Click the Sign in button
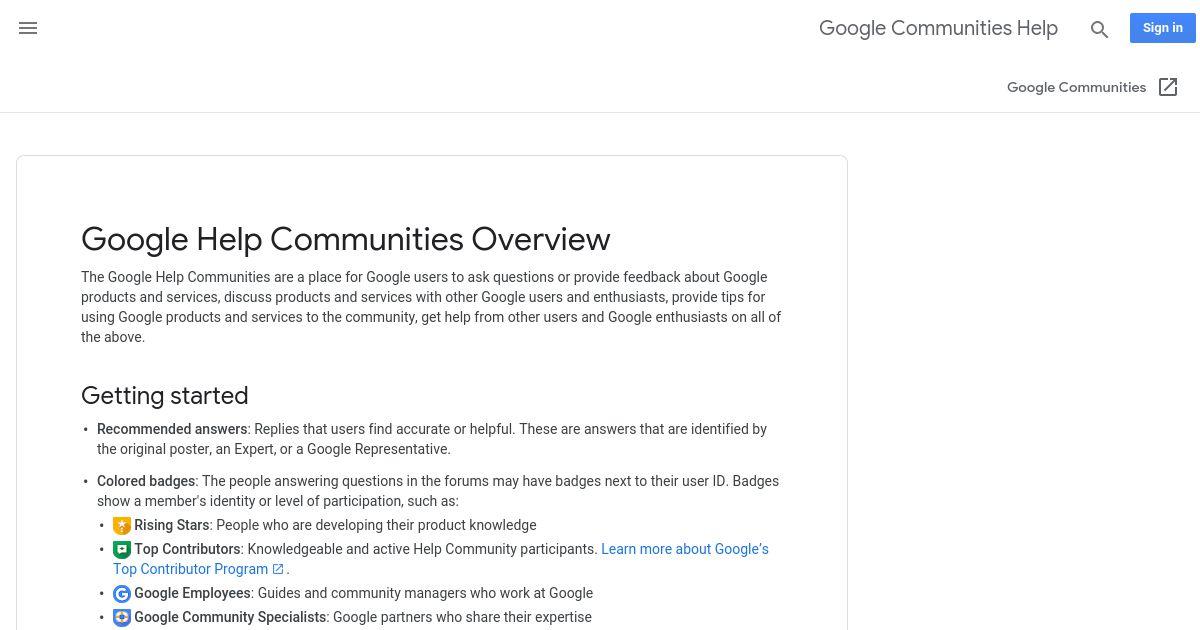 pyautogui.click(x=1163, y=28)
